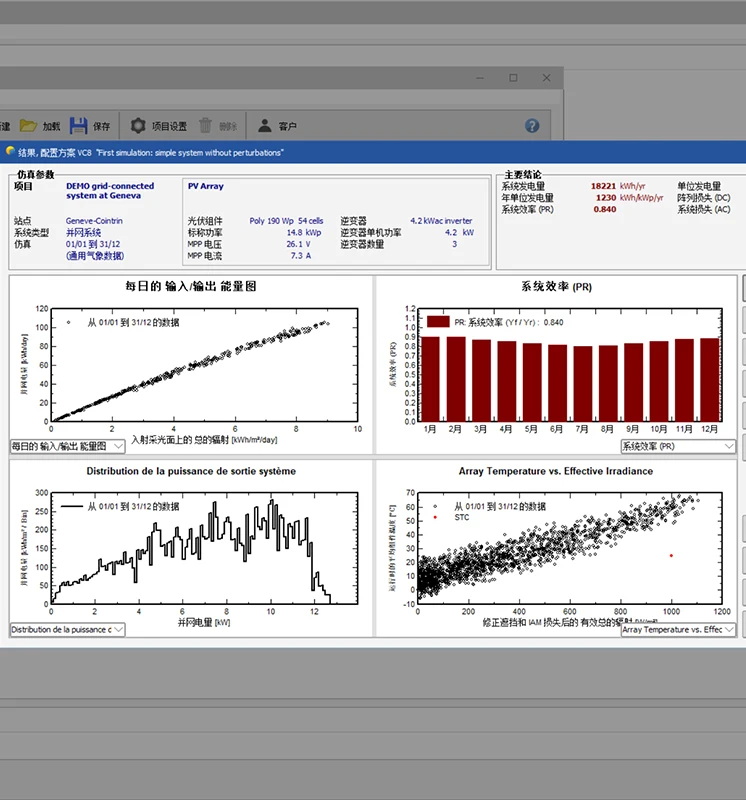Viewport: 746px width, 800px height.
Task: Click the '系统损失 (AC)' label
Action: click(704, 209)
